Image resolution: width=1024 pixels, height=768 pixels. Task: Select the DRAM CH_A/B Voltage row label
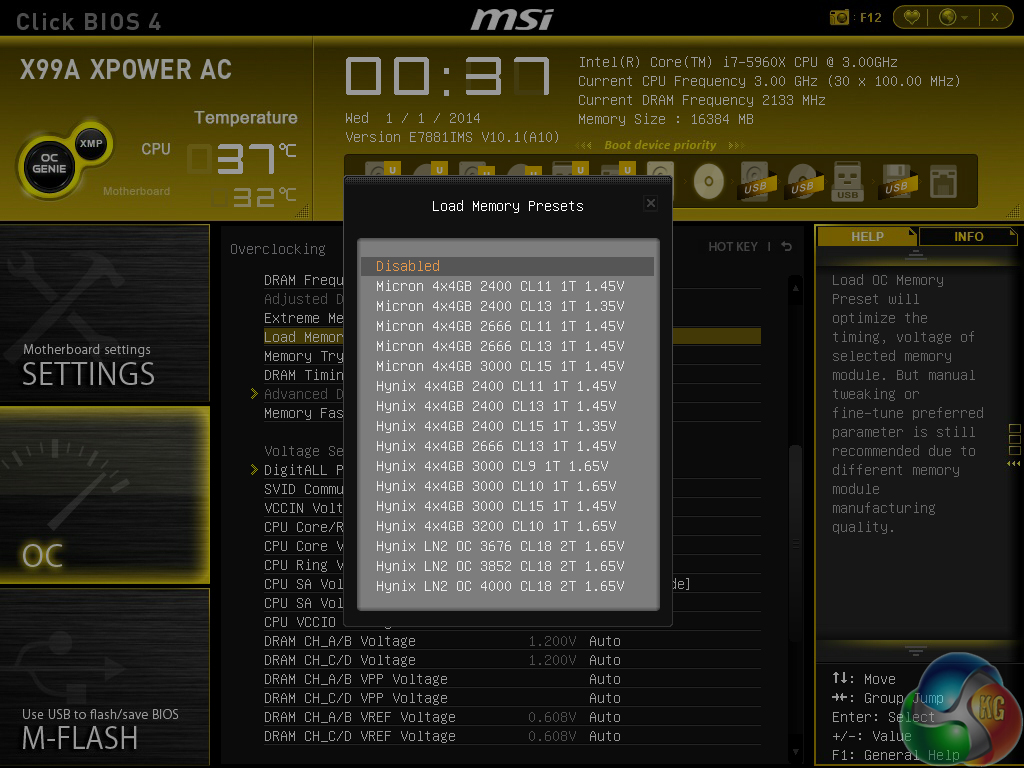point(340,641)
